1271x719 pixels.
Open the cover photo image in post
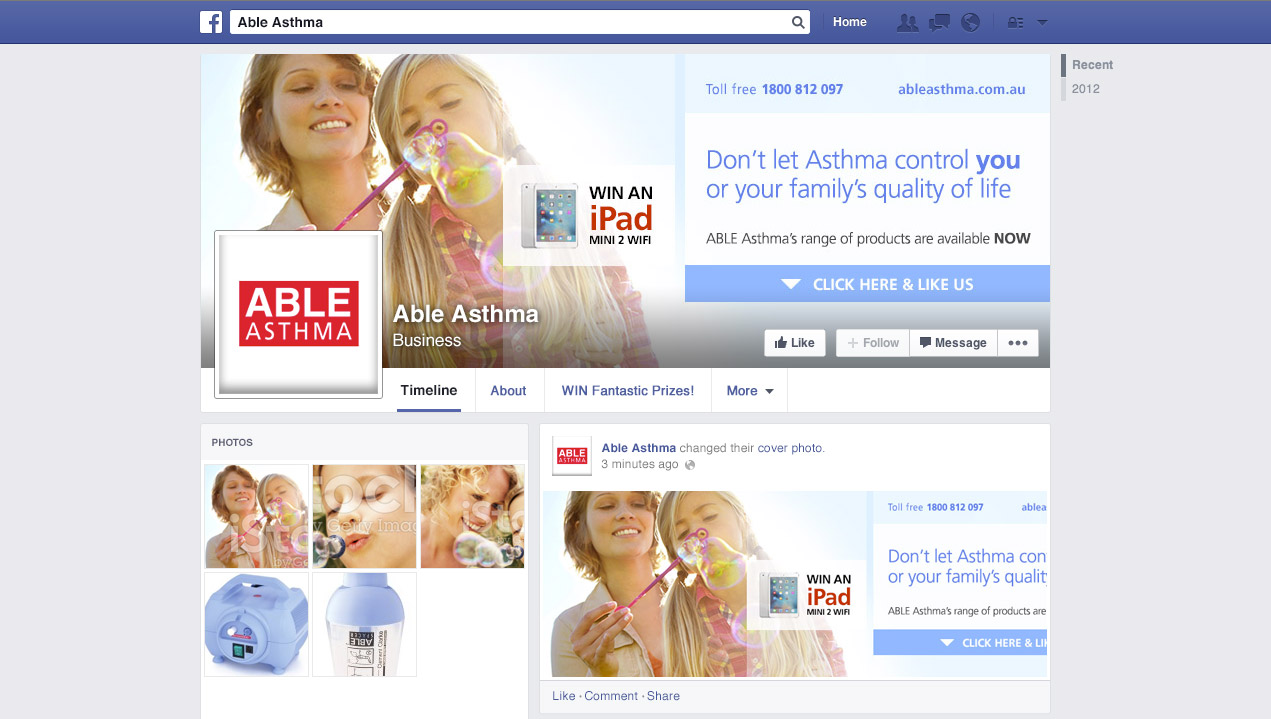point(795,584)
